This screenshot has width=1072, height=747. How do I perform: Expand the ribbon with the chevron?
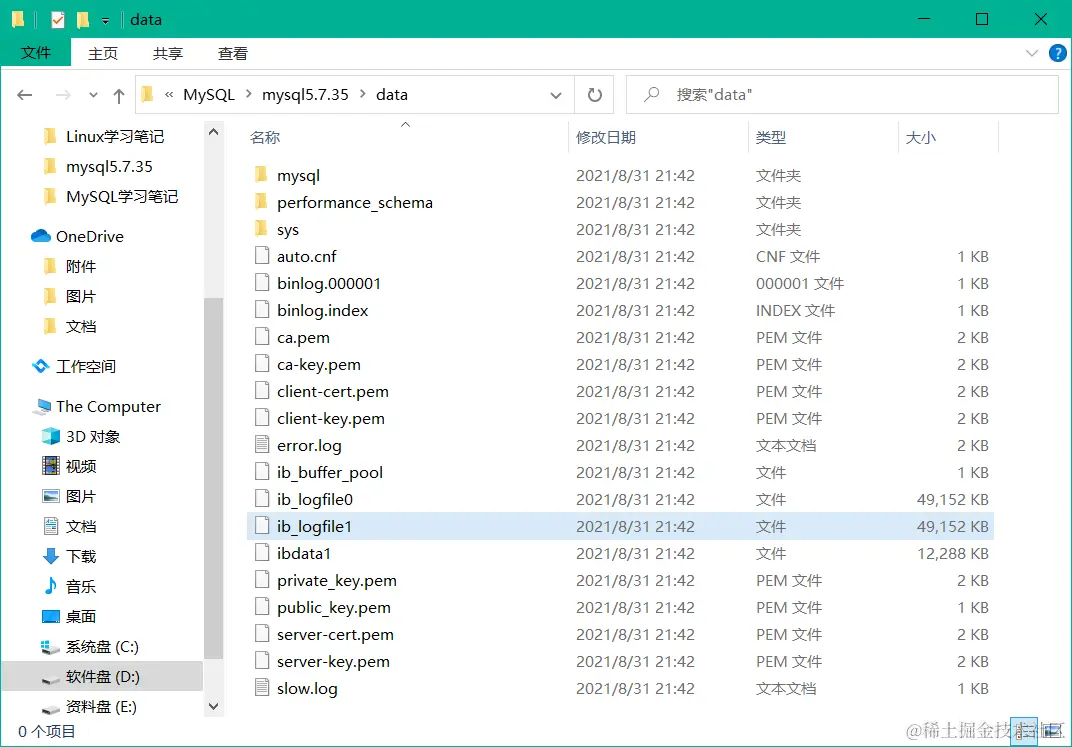(x=1032, y=53)
